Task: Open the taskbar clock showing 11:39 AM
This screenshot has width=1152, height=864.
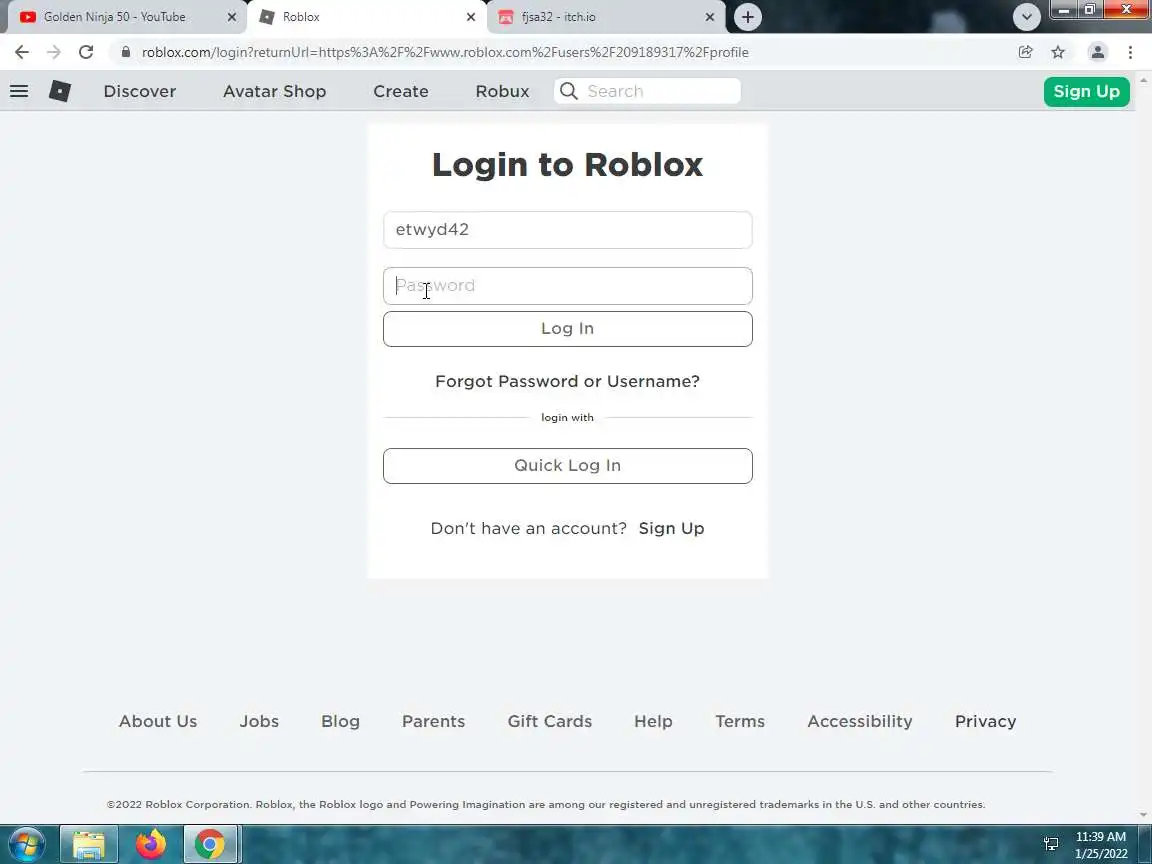Action: coord(1101,845)
